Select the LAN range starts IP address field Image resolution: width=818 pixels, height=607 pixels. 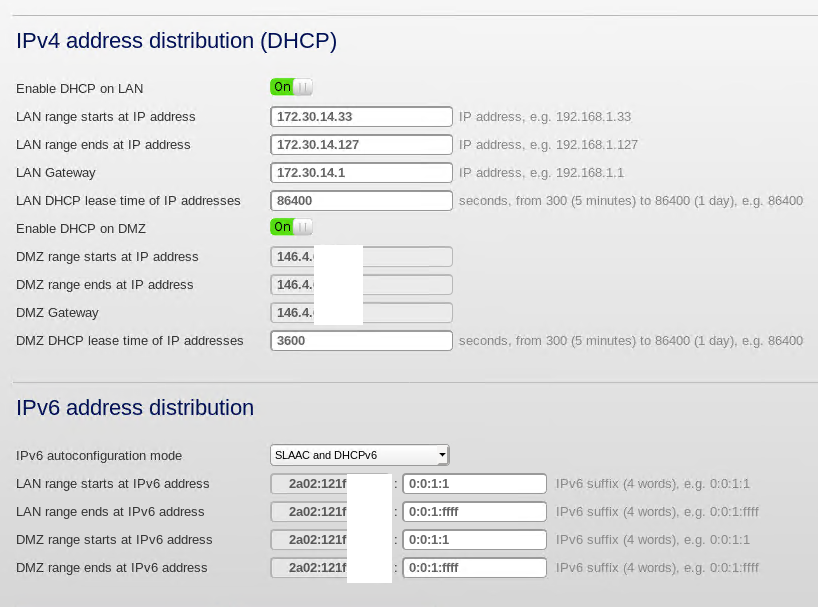(360, 116)
